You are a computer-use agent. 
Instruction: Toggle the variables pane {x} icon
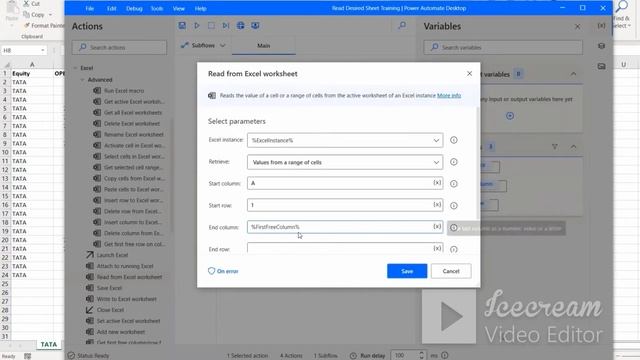click(601, 26)
